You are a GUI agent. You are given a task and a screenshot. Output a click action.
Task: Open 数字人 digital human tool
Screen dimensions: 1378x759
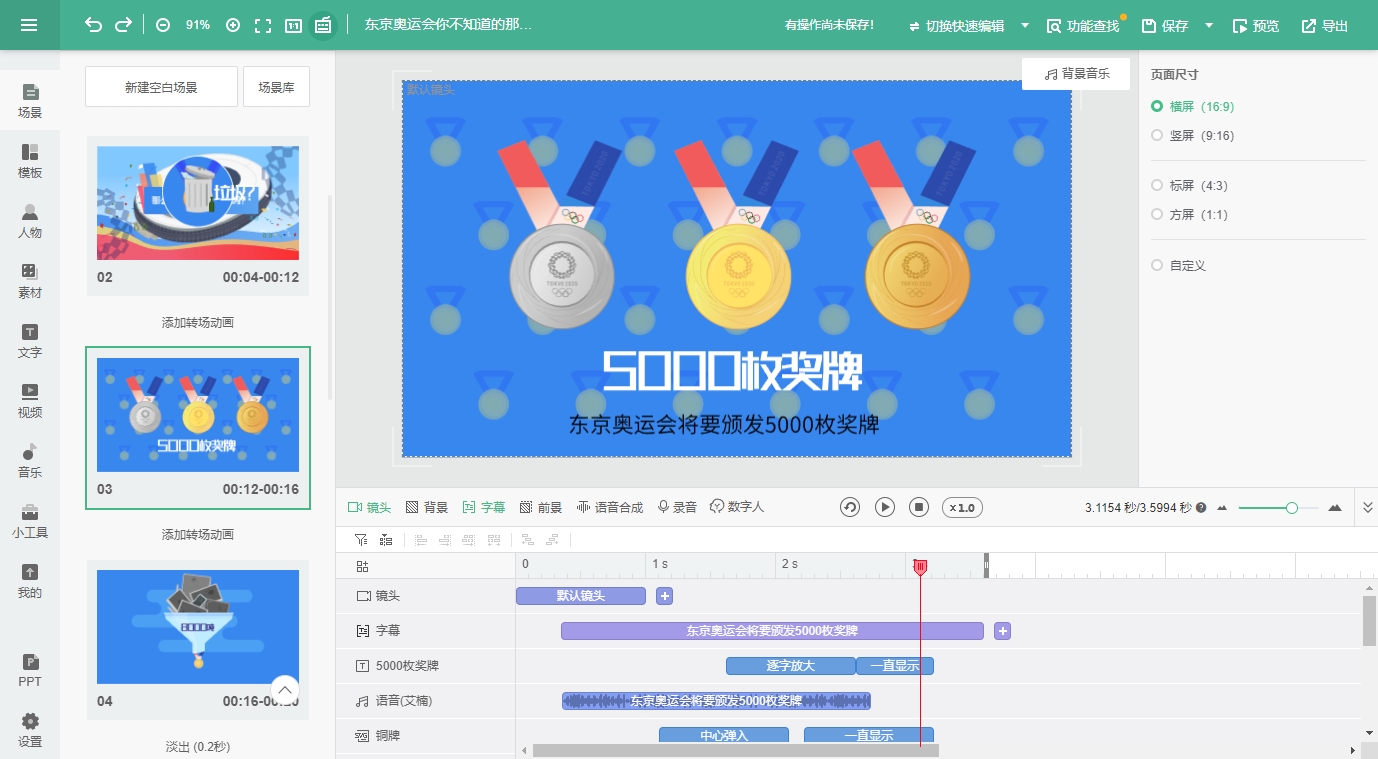737,507
